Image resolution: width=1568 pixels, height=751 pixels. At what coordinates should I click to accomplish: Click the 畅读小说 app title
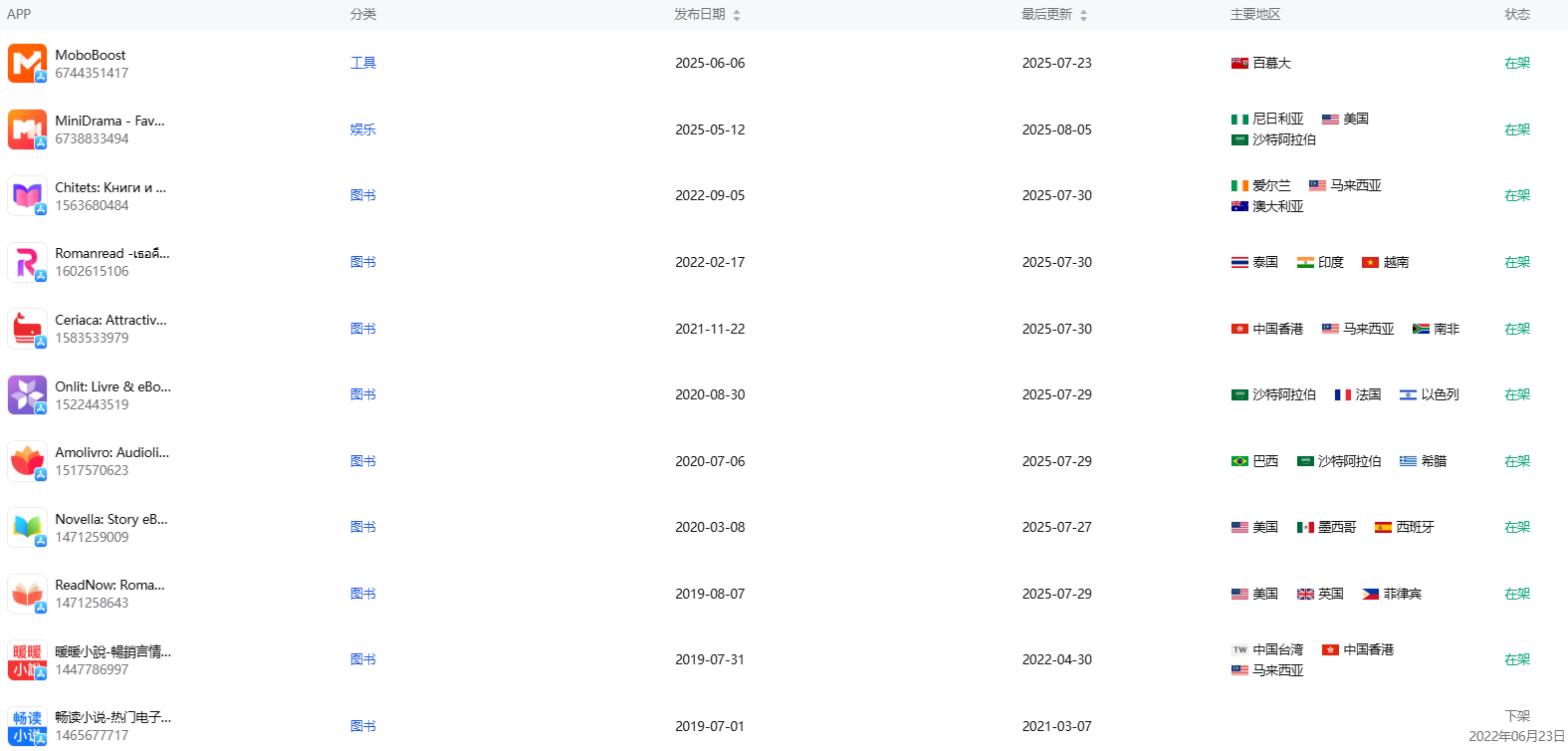pyautogui.click(x=112, y=717)
